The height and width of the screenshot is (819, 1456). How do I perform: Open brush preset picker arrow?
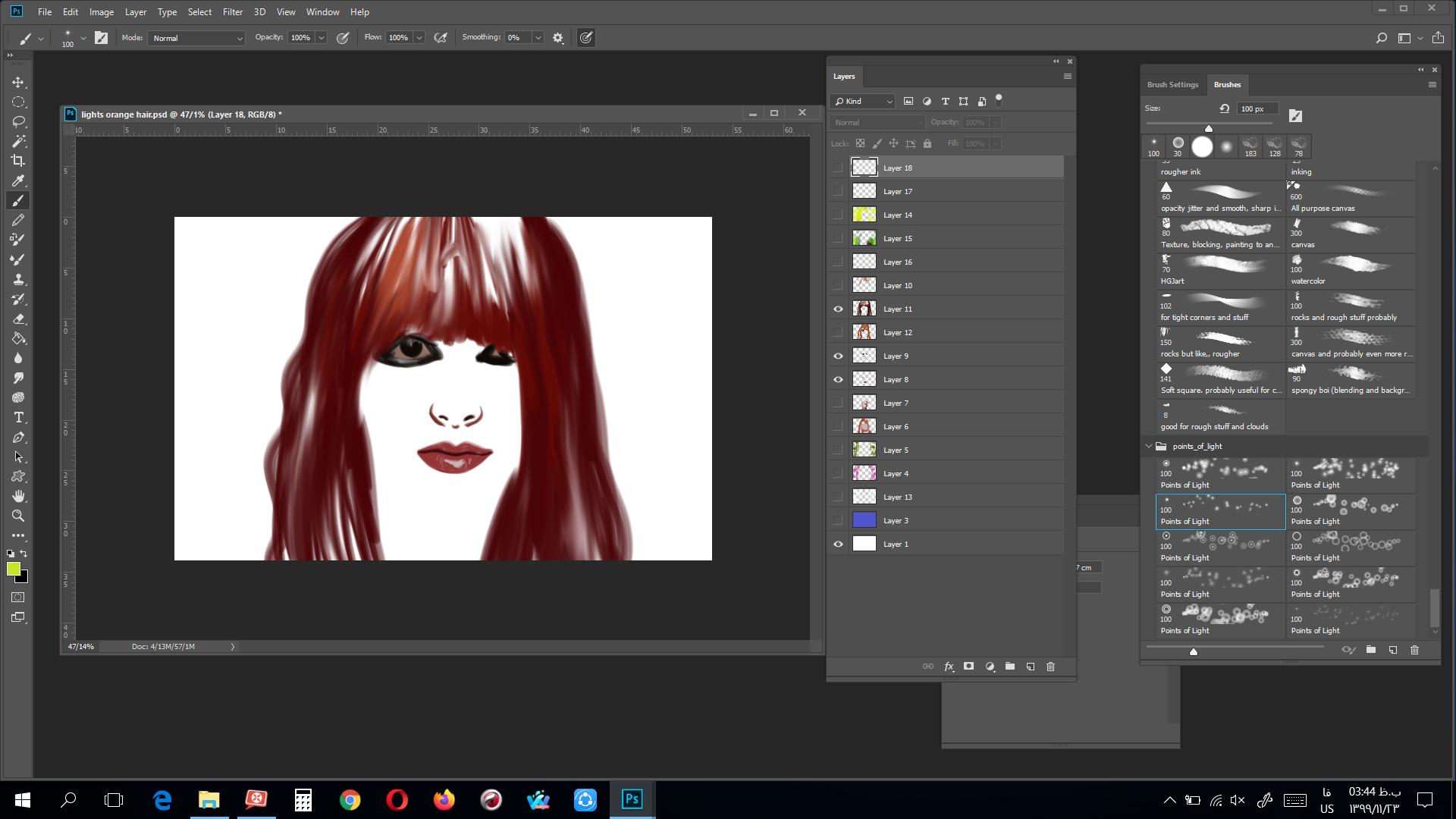click(83, 38)
